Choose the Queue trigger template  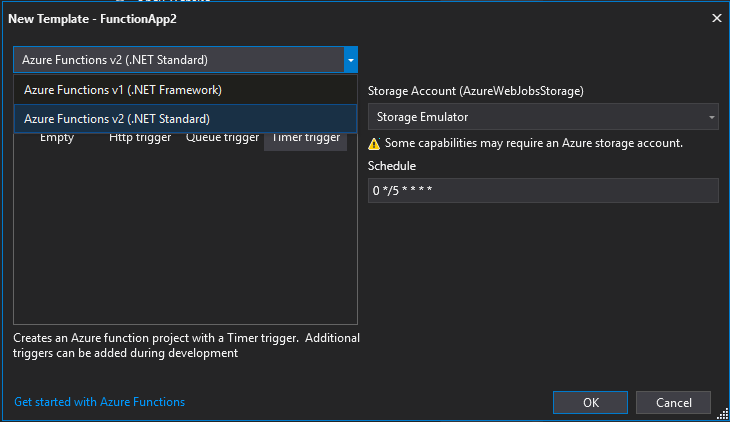(223, 138)
